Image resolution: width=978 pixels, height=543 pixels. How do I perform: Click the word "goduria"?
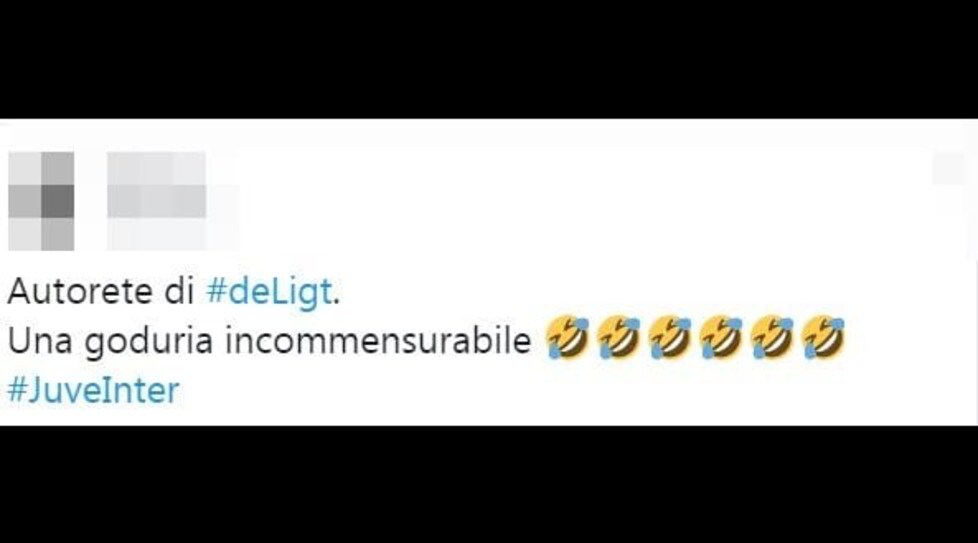(x=149, y=342)
